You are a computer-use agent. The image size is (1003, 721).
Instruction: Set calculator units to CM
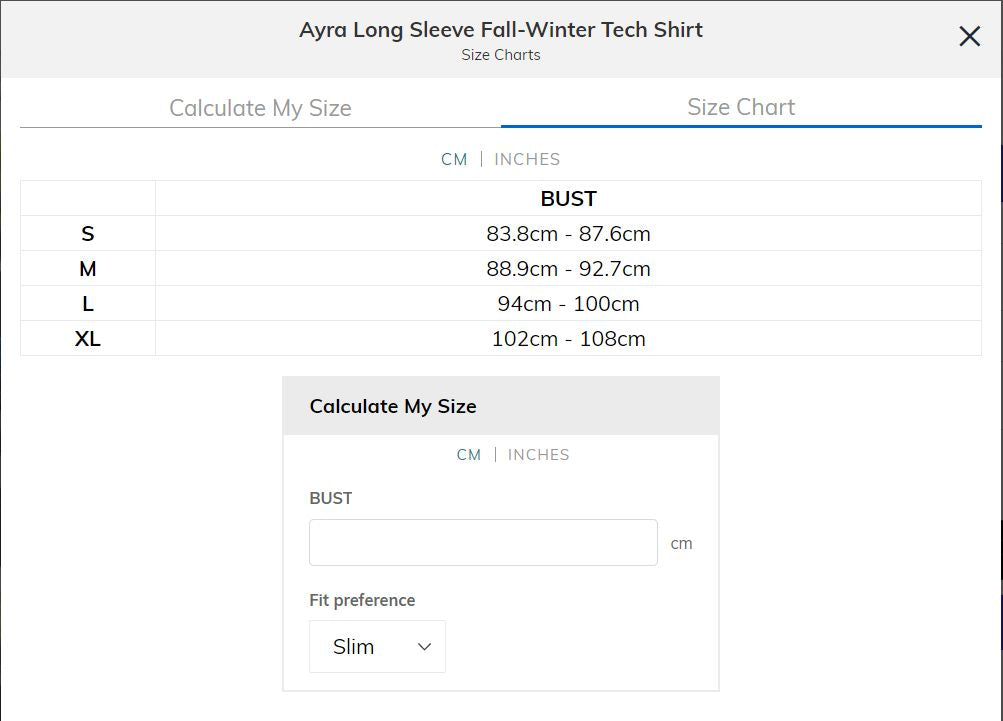click(x=469, y=454)
